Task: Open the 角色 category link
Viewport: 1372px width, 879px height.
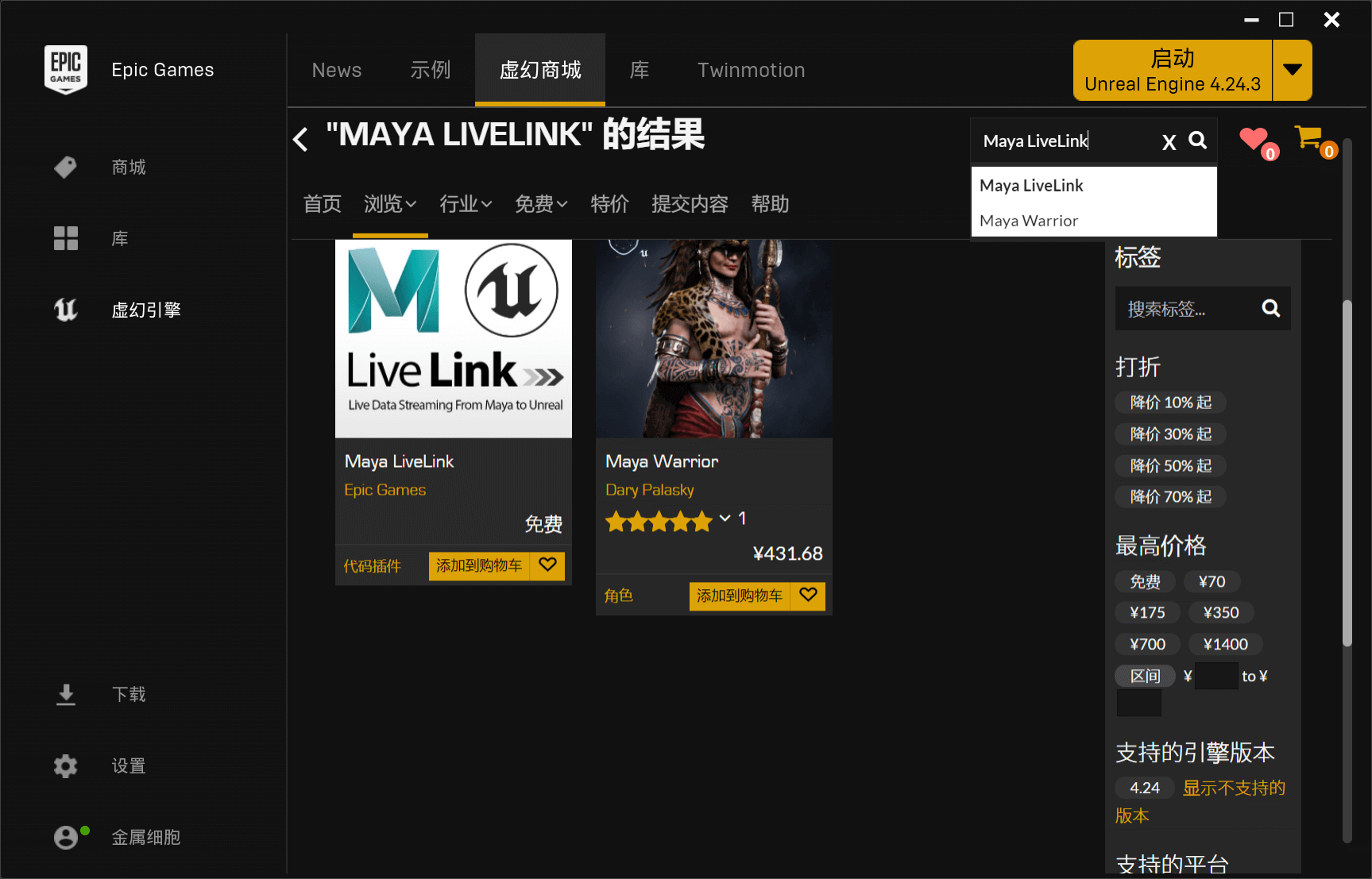Action: coord(619,596)
